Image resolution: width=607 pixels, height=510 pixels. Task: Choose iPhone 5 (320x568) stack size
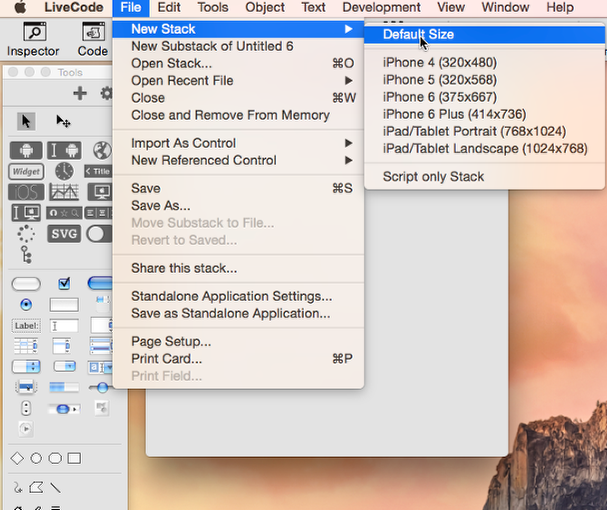click(484, 80)
